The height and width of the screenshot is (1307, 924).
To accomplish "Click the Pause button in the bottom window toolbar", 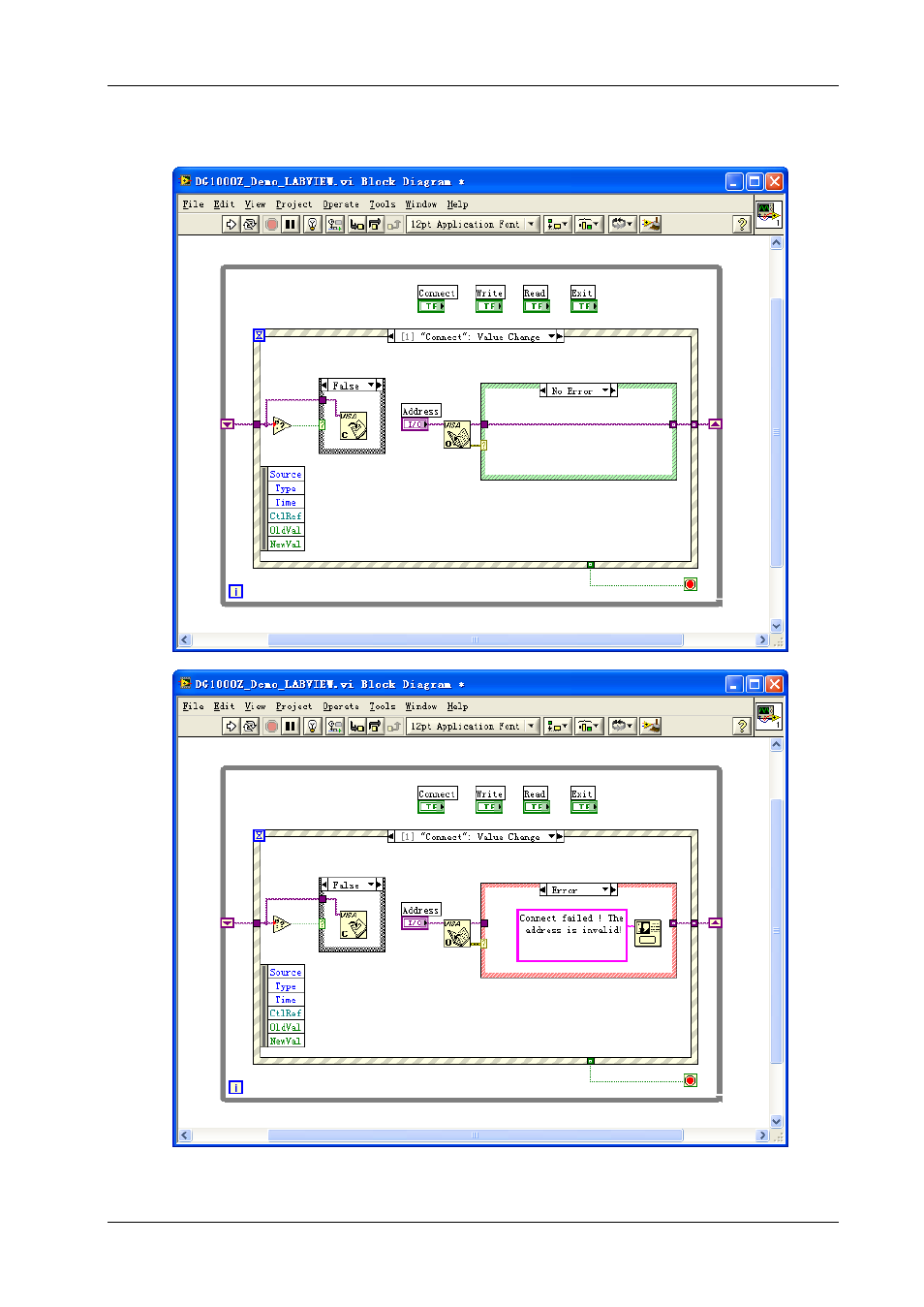I will coord(291,726).
